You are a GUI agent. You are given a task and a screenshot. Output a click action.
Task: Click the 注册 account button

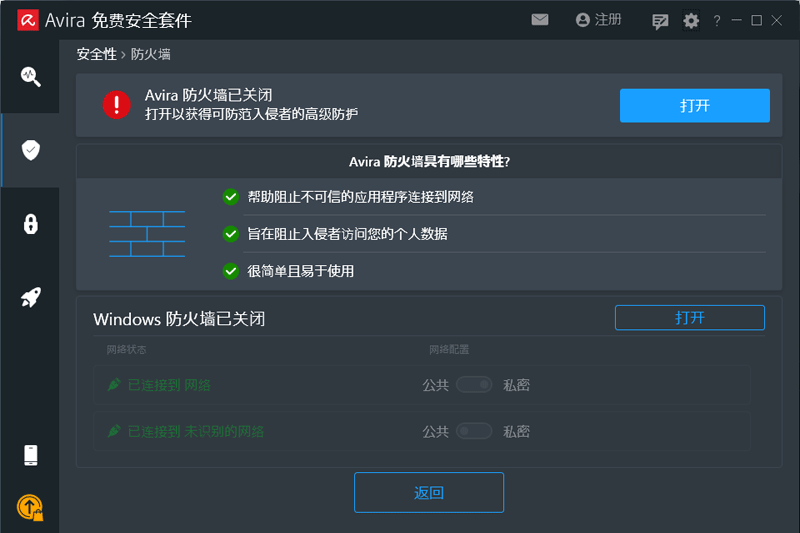(598, 20)
